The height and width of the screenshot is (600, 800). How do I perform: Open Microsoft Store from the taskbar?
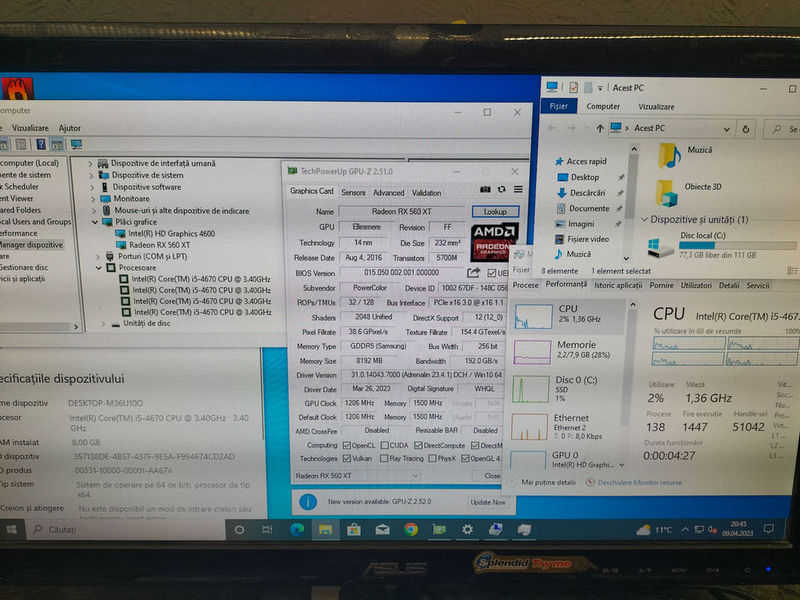[x=354, y=530]
